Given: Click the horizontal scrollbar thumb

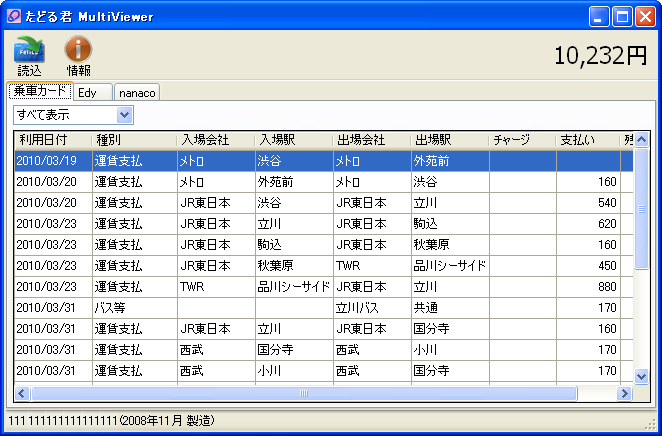Looking at the screenshot, I should [x=304, y=394].
